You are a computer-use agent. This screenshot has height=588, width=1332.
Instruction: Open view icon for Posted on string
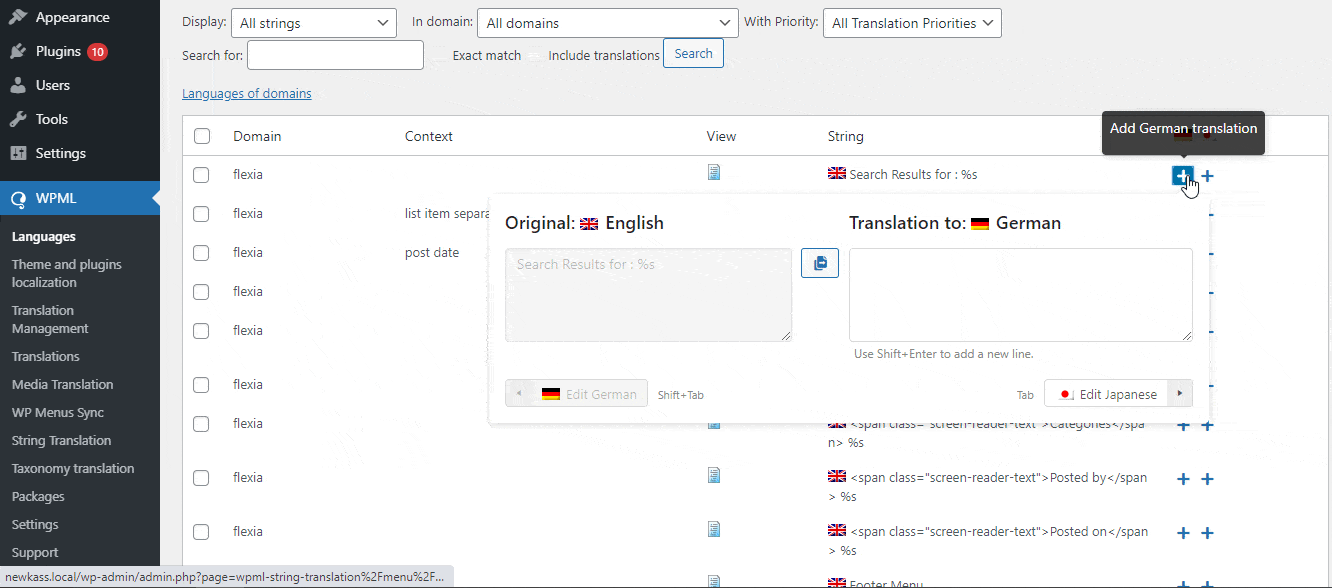(714, 528)
